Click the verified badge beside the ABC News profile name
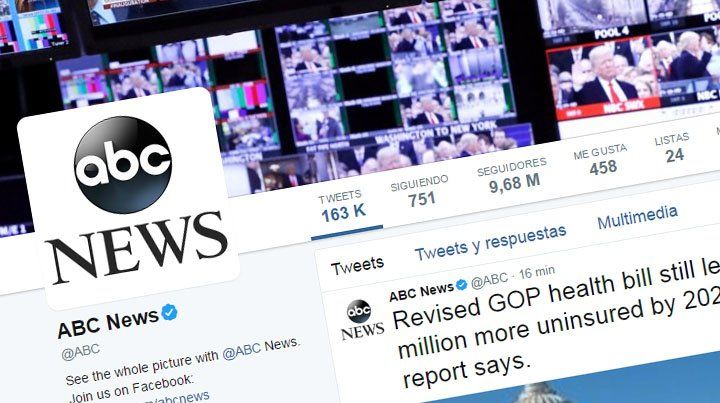Screen dimensions: 720x403 169,312
